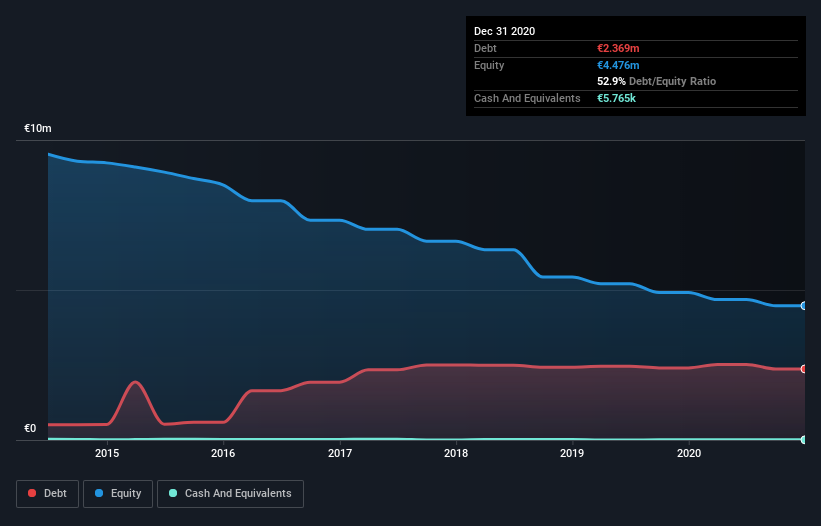The width and height of the screenshot is (821, 526).
Task: Select the 2020 x-axis label
Action: coord(689,453)
